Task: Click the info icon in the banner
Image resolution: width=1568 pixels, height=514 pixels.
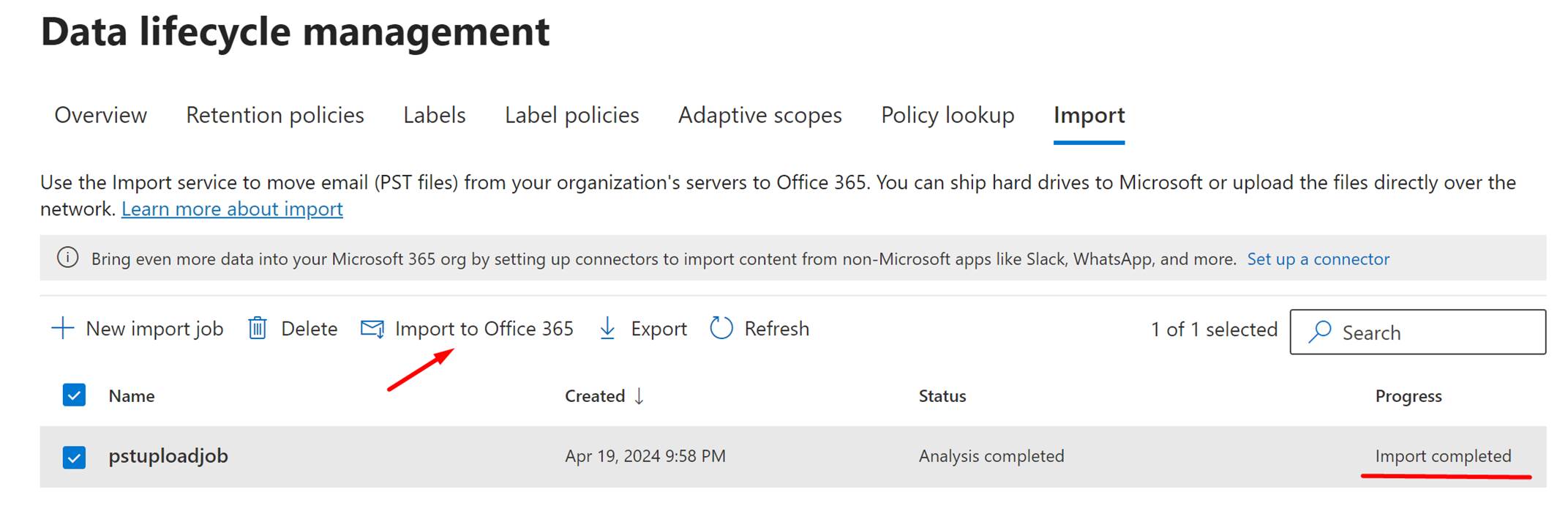Action: click(67, 258)
